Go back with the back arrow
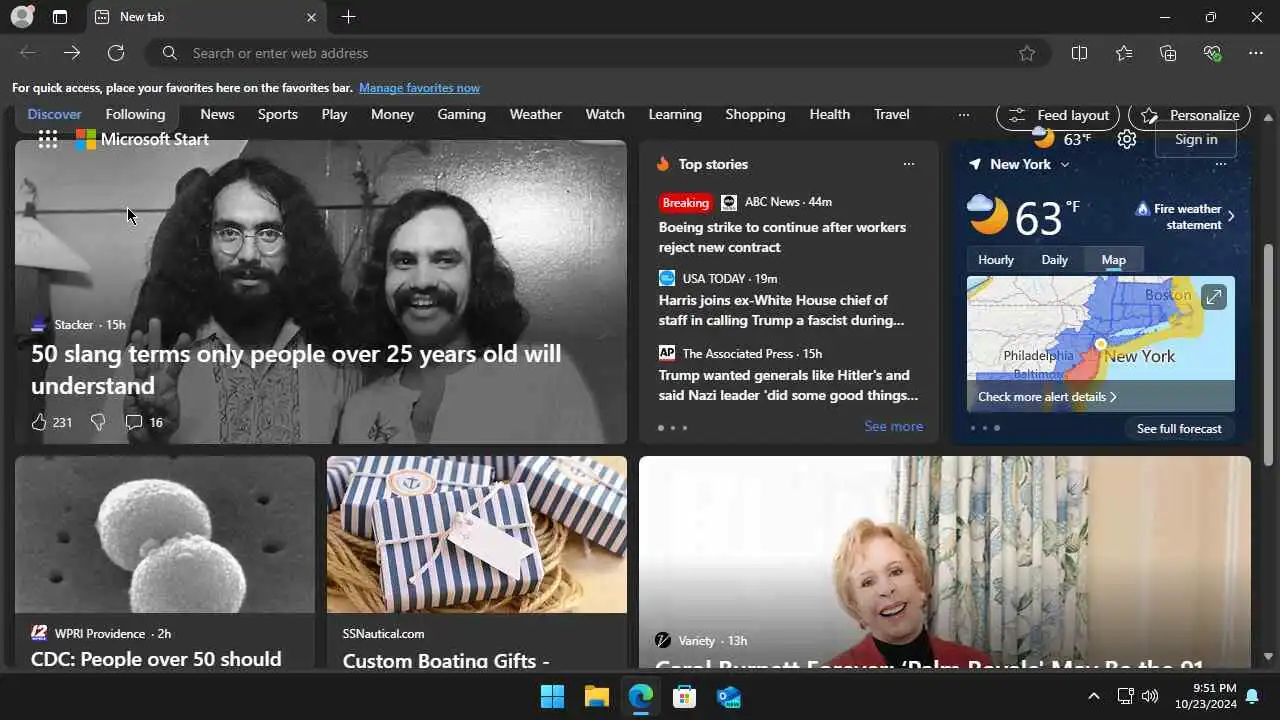Screen dimensions: 1280x720 (x=28, y=53)
